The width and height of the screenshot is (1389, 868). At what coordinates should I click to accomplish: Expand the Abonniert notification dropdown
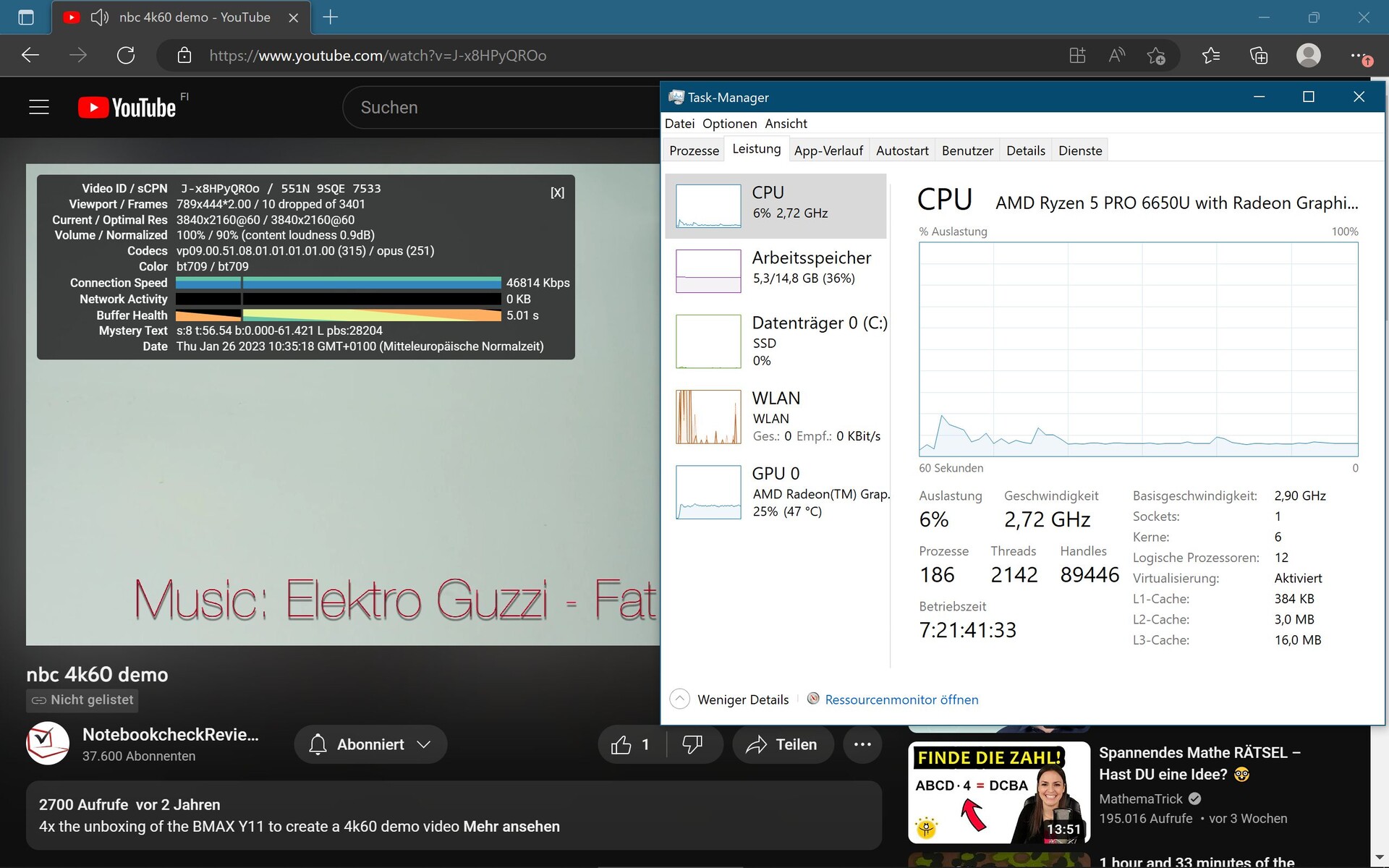pyautogui.click(x=370, y=744)
